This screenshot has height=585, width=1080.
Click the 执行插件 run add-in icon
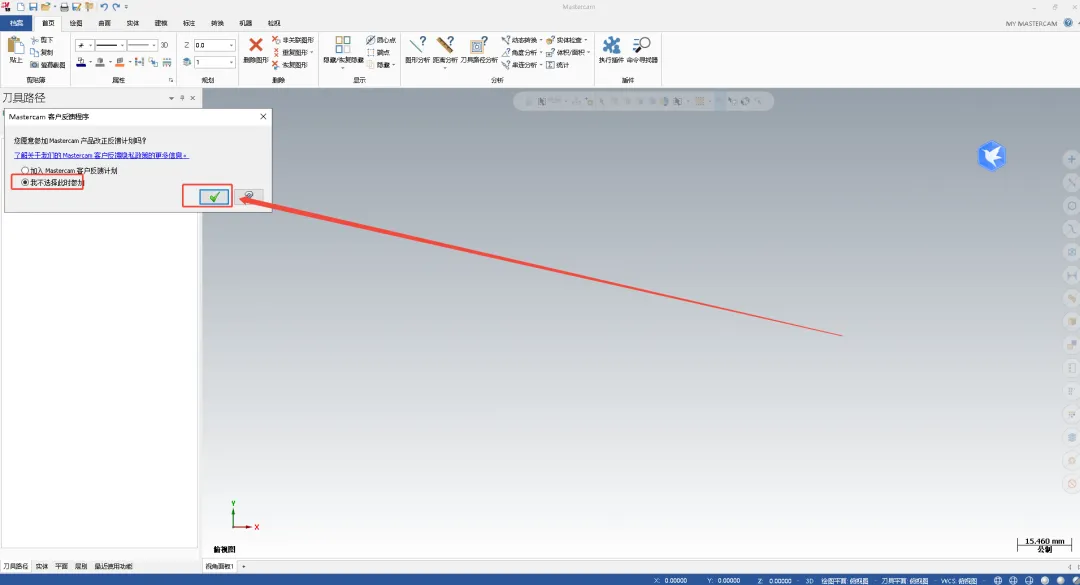point(611,45)
